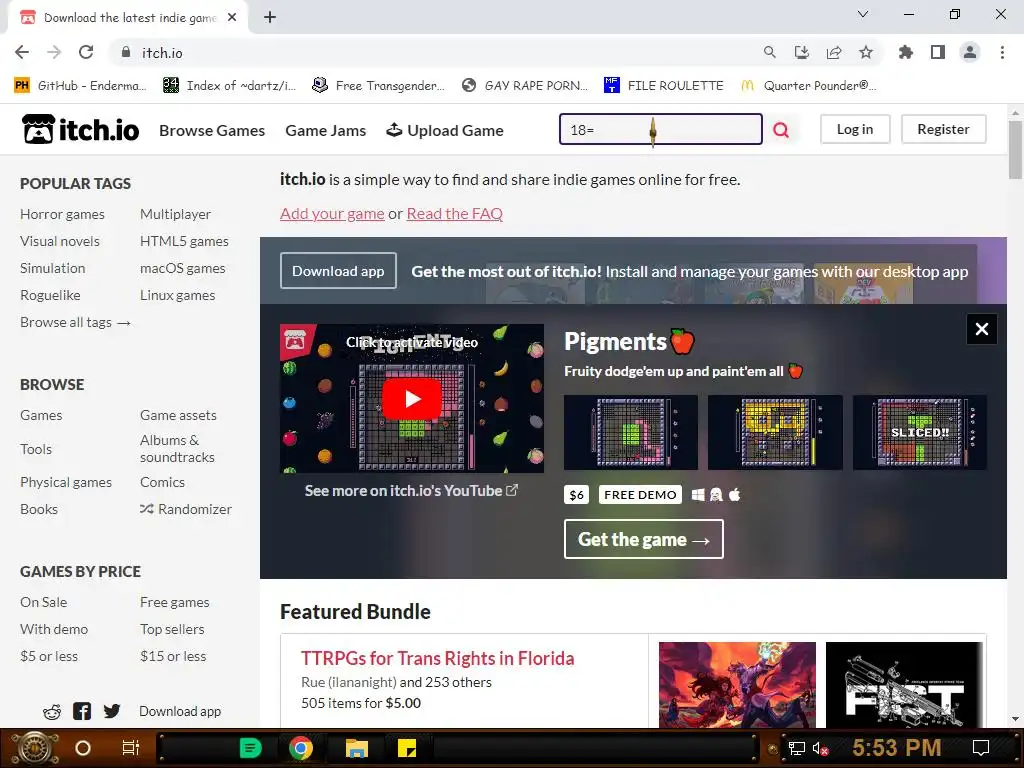Open the Read the FAQ link

[x=455, y=214]
